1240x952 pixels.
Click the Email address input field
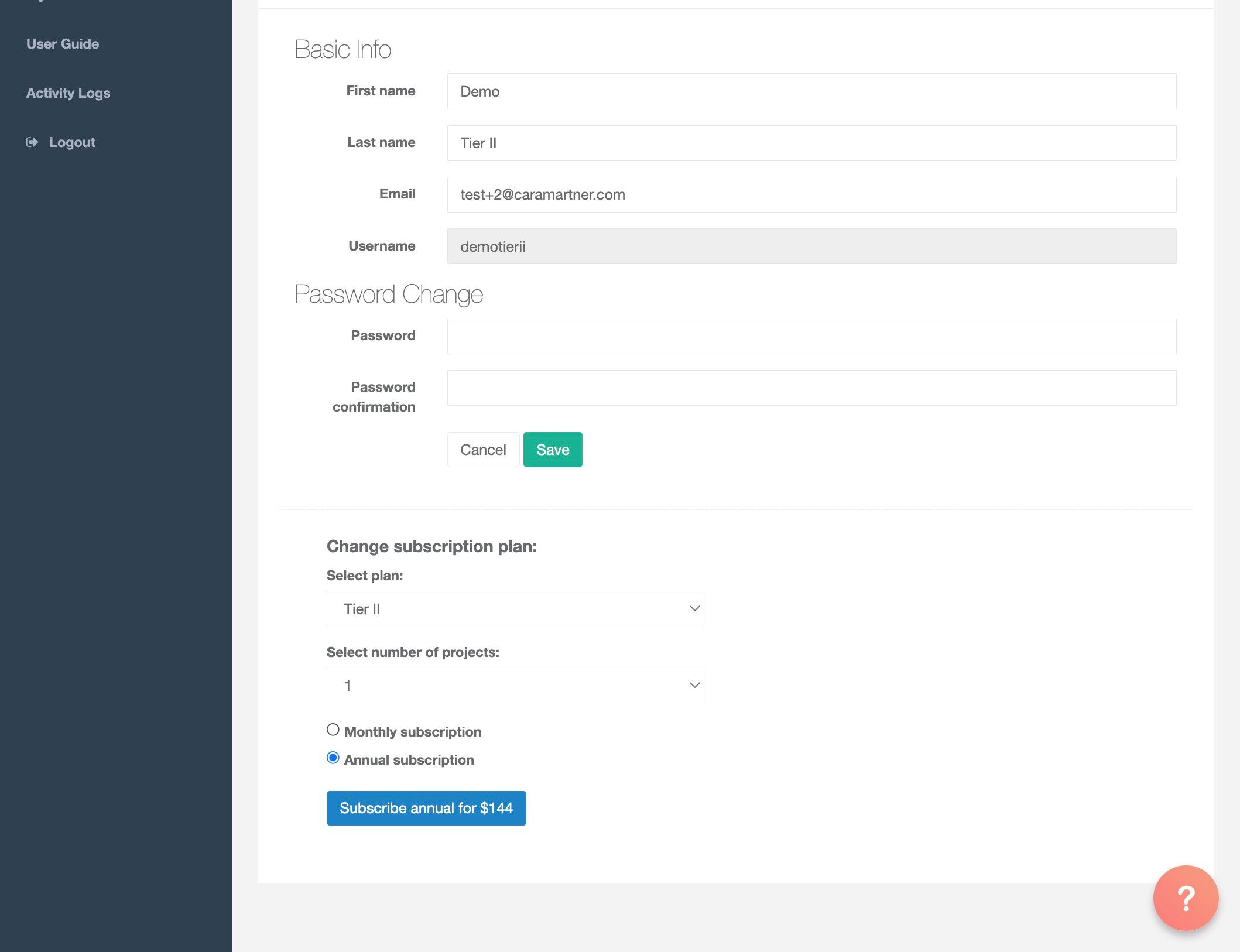pos(811,194)
